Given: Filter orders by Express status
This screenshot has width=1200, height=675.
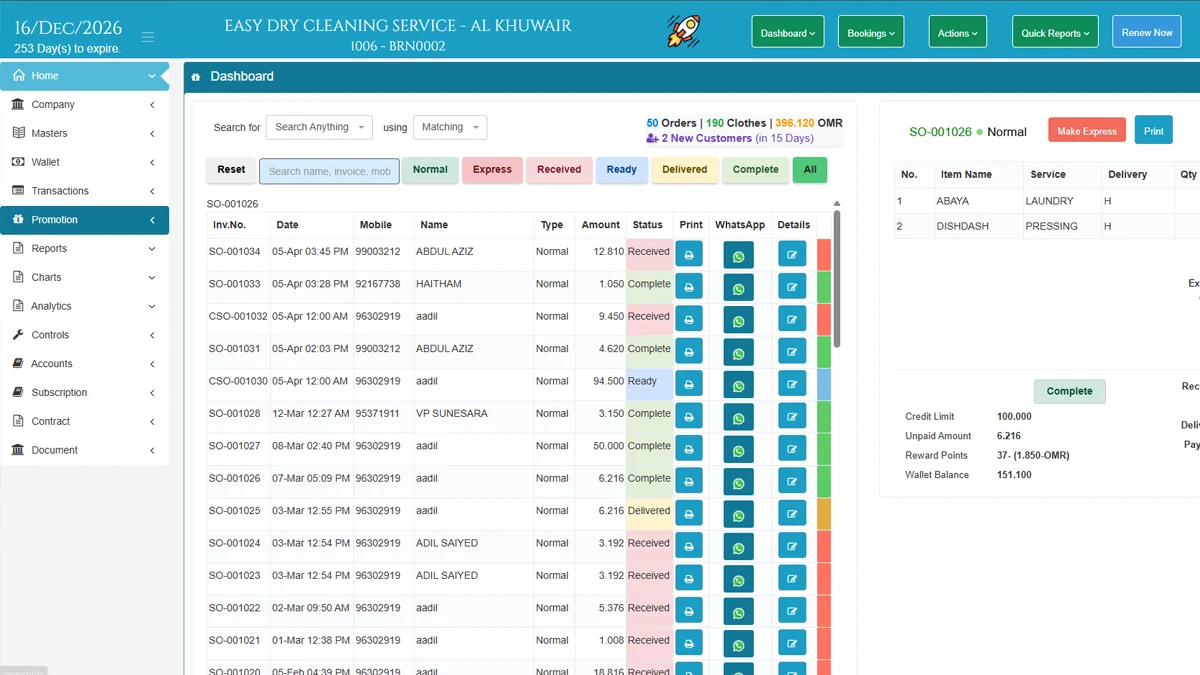Looking at the screenshot, I should tap(492, 170).
